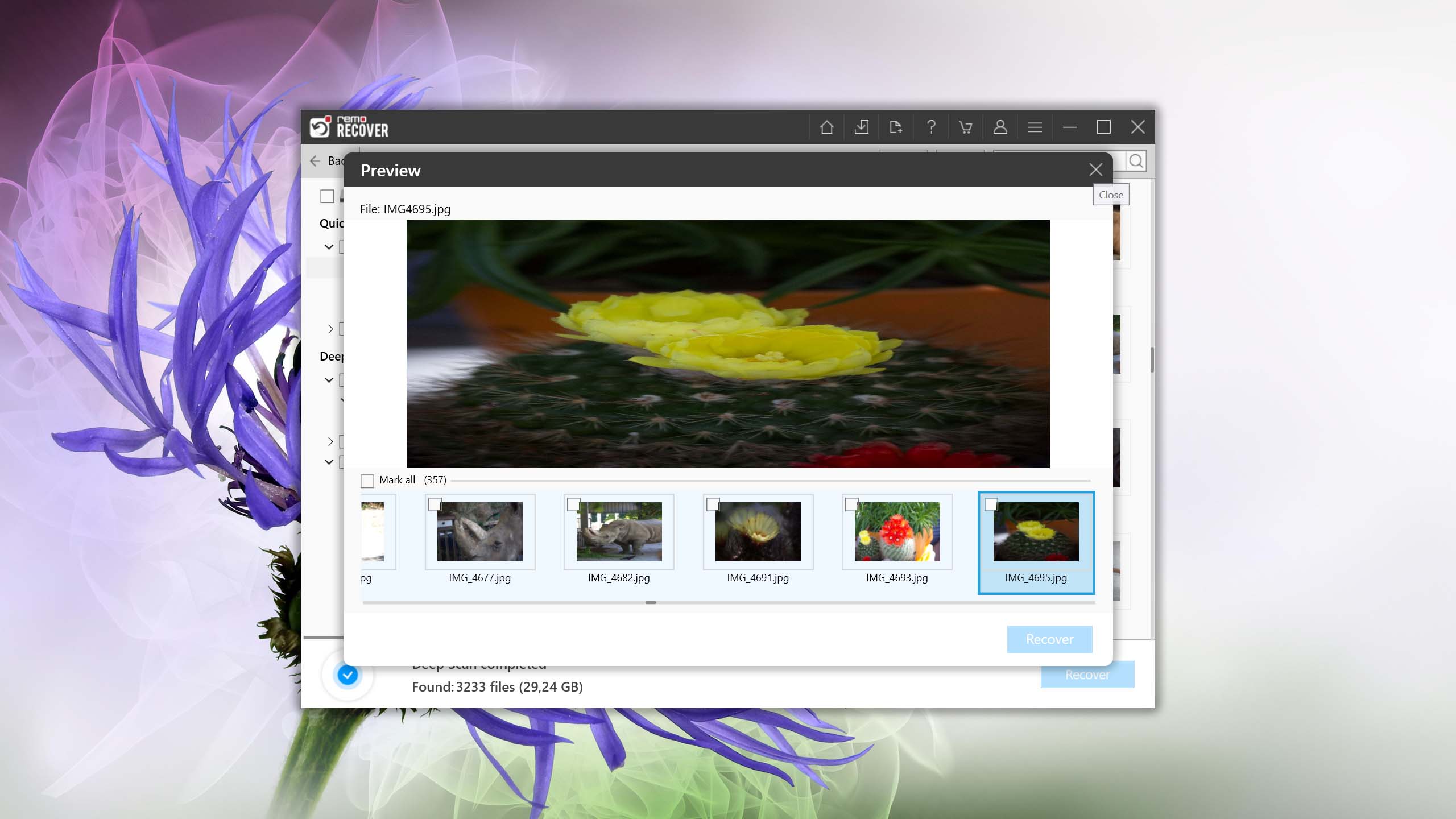The image size is (1456, 819).
Task: Click the IMG_4693.jpg filename label
Action: [897, 578]
